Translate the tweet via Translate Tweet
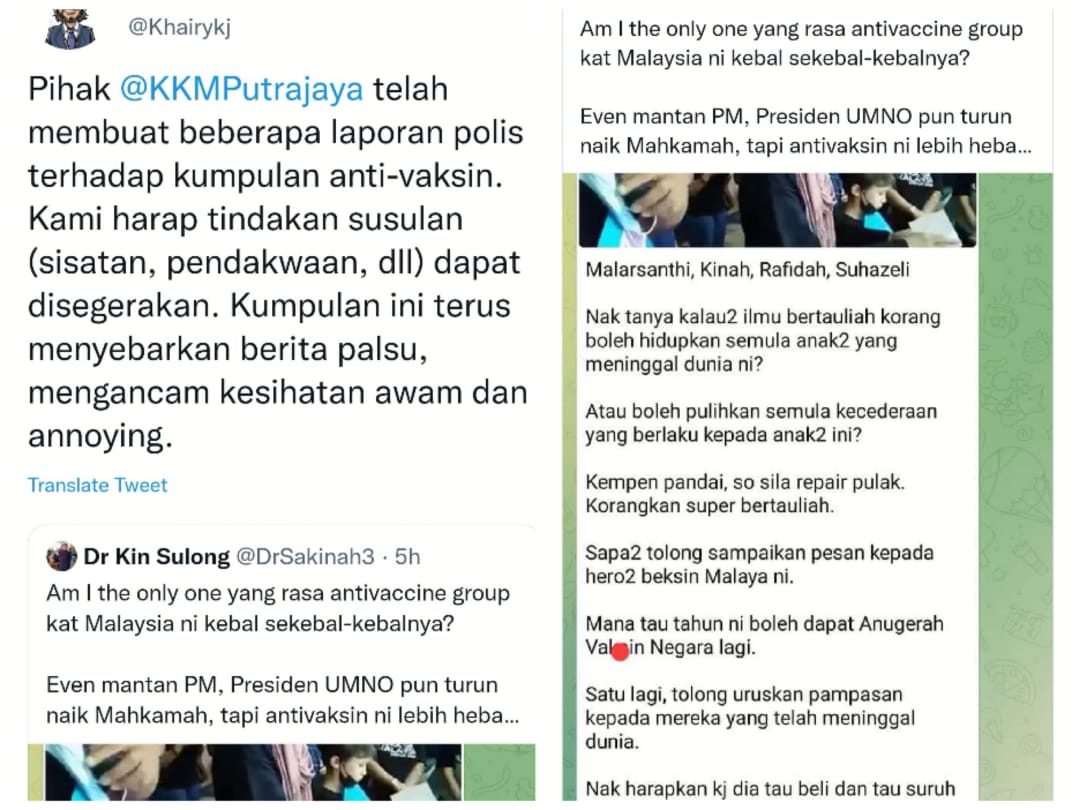This screenshot has height=810, width=1080. click(x=97, y=485)
